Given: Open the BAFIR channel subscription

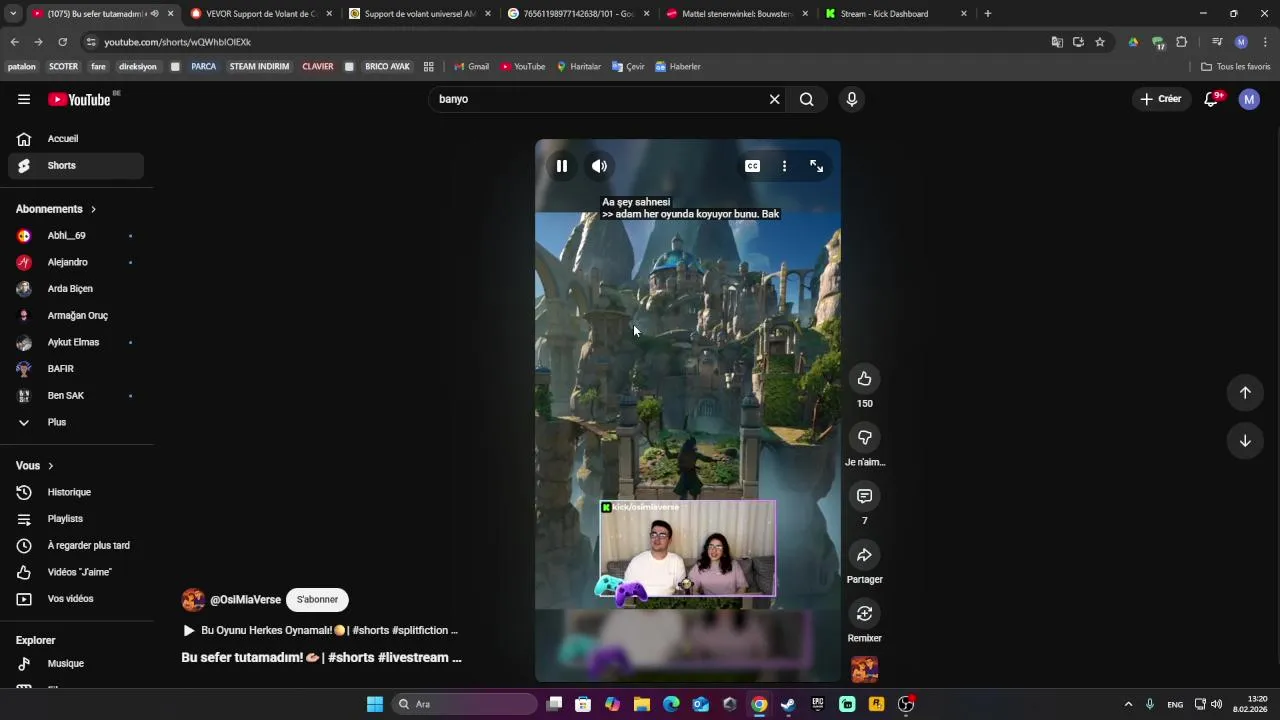Looking at the screenshot, I should click(76, 369).
